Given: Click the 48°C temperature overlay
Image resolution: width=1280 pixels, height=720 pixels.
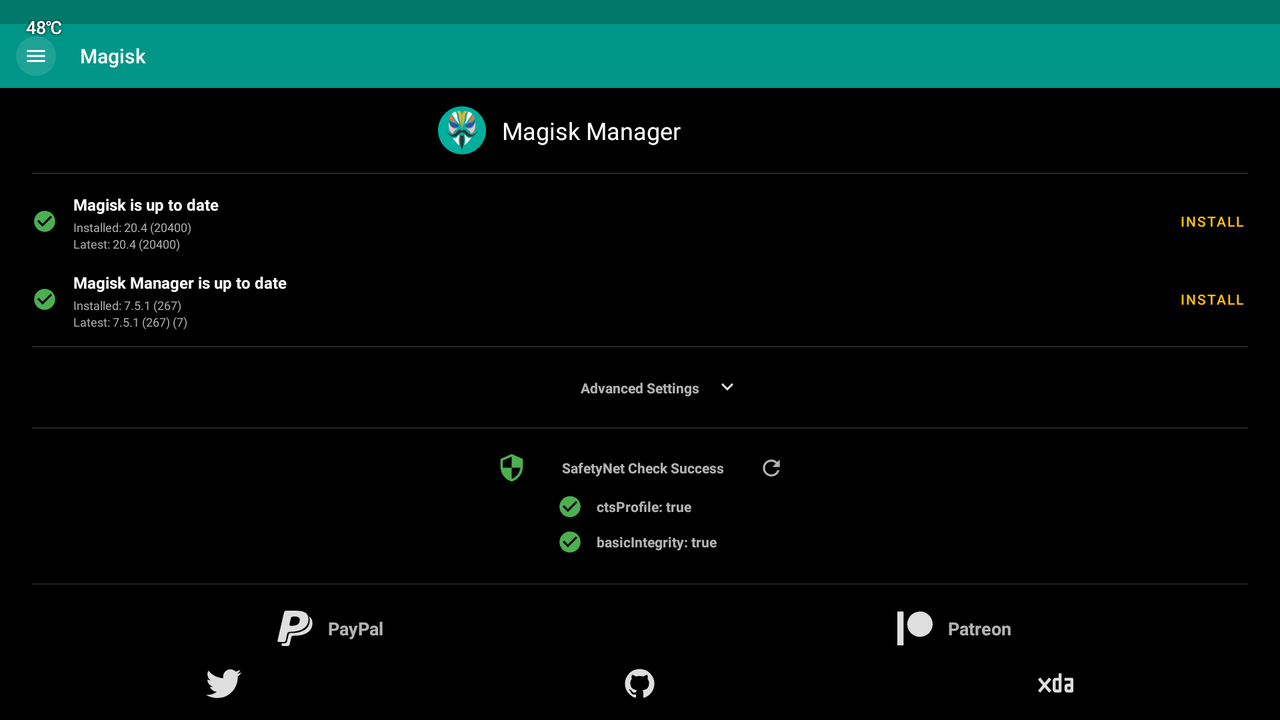Looking at the screenshot, I should (44, 28).
